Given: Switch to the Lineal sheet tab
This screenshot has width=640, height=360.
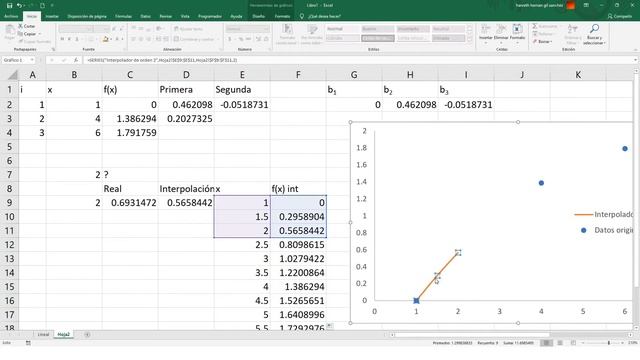Looking at the screenshot, I should (43, 335).
